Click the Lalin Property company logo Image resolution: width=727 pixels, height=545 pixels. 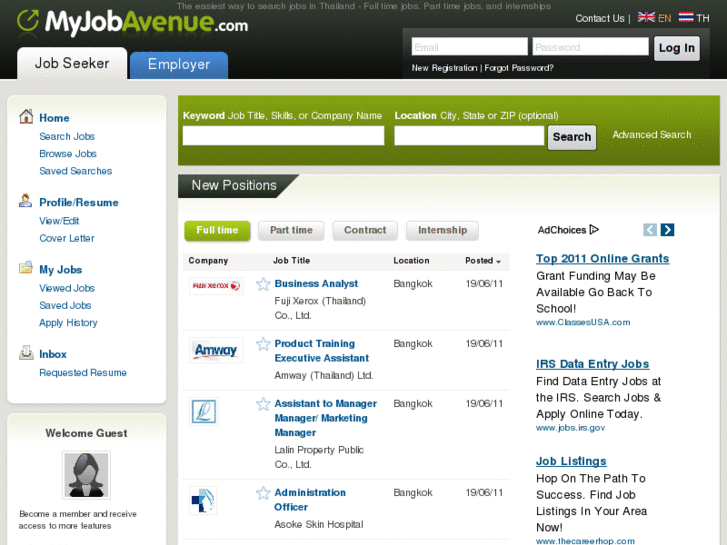204,411
